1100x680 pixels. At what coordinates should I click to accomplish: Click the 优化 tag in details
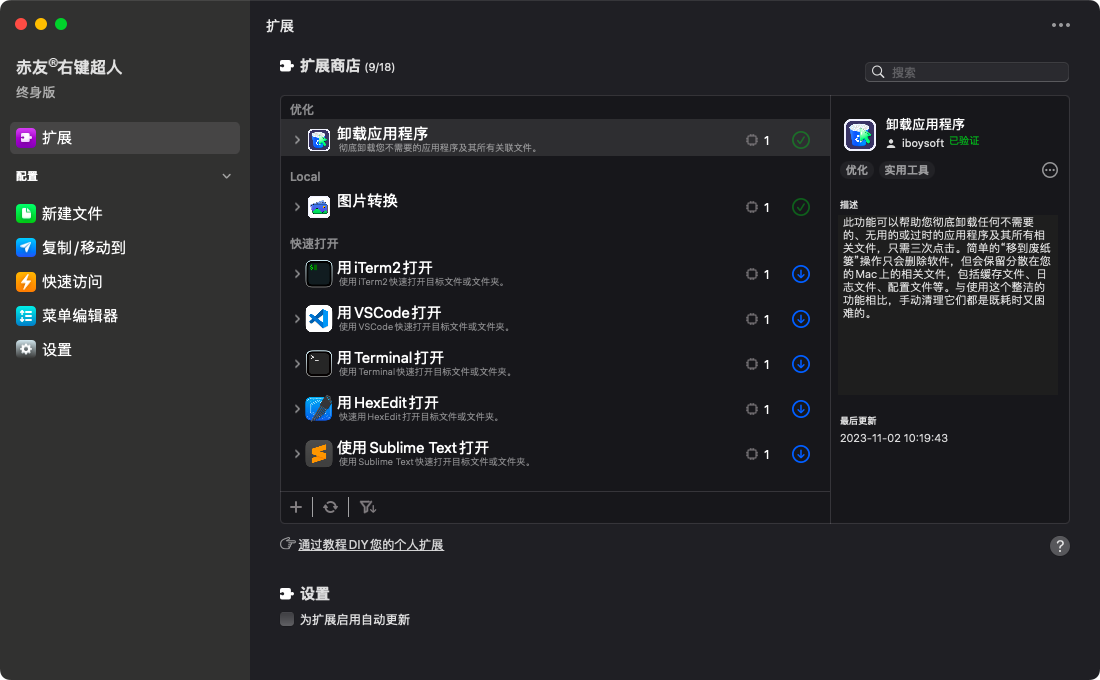(x=857, y=170)
